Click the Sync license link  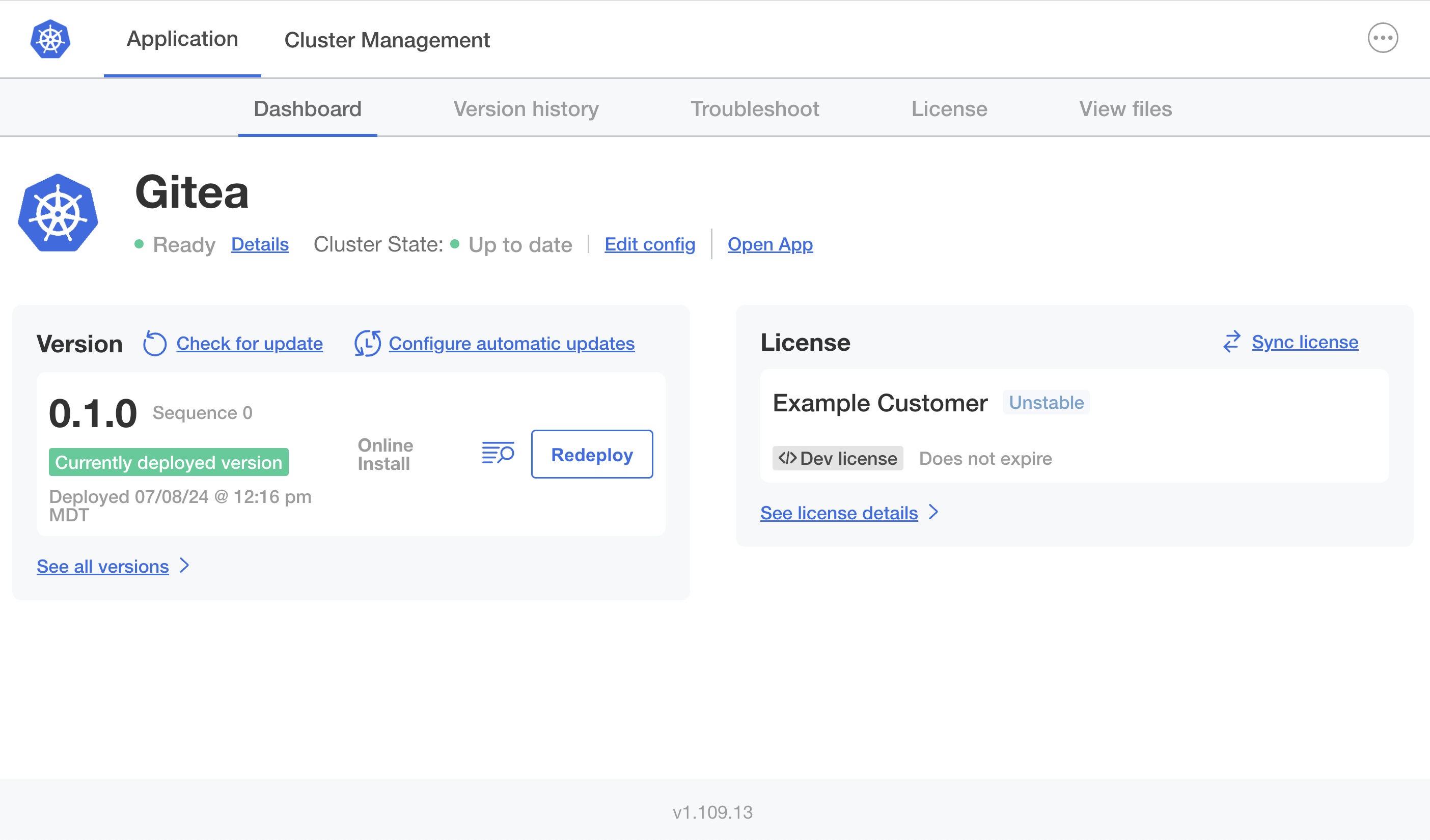(x=1305, y=342)
